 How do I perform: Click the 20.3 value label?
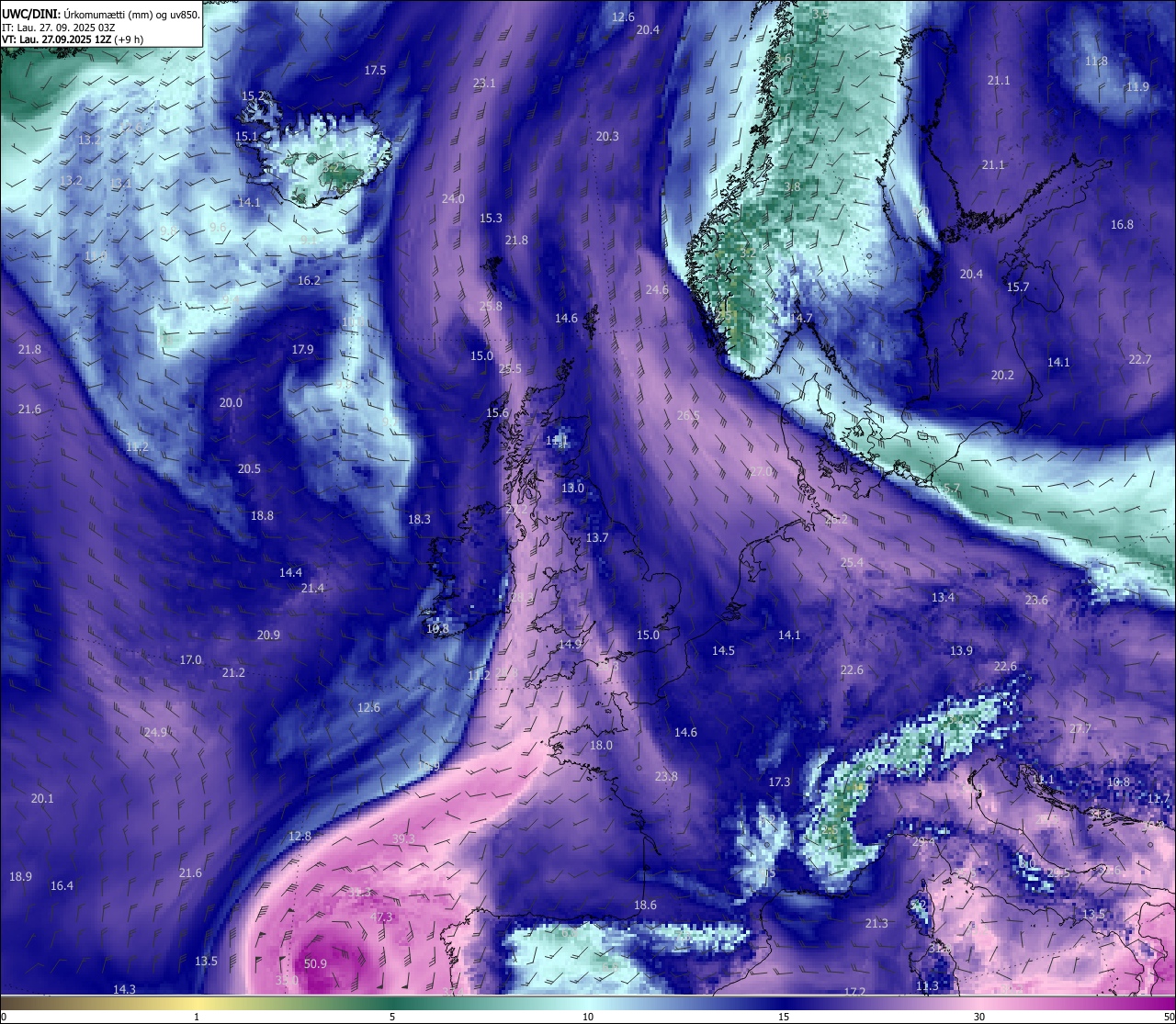pos(607,136)
